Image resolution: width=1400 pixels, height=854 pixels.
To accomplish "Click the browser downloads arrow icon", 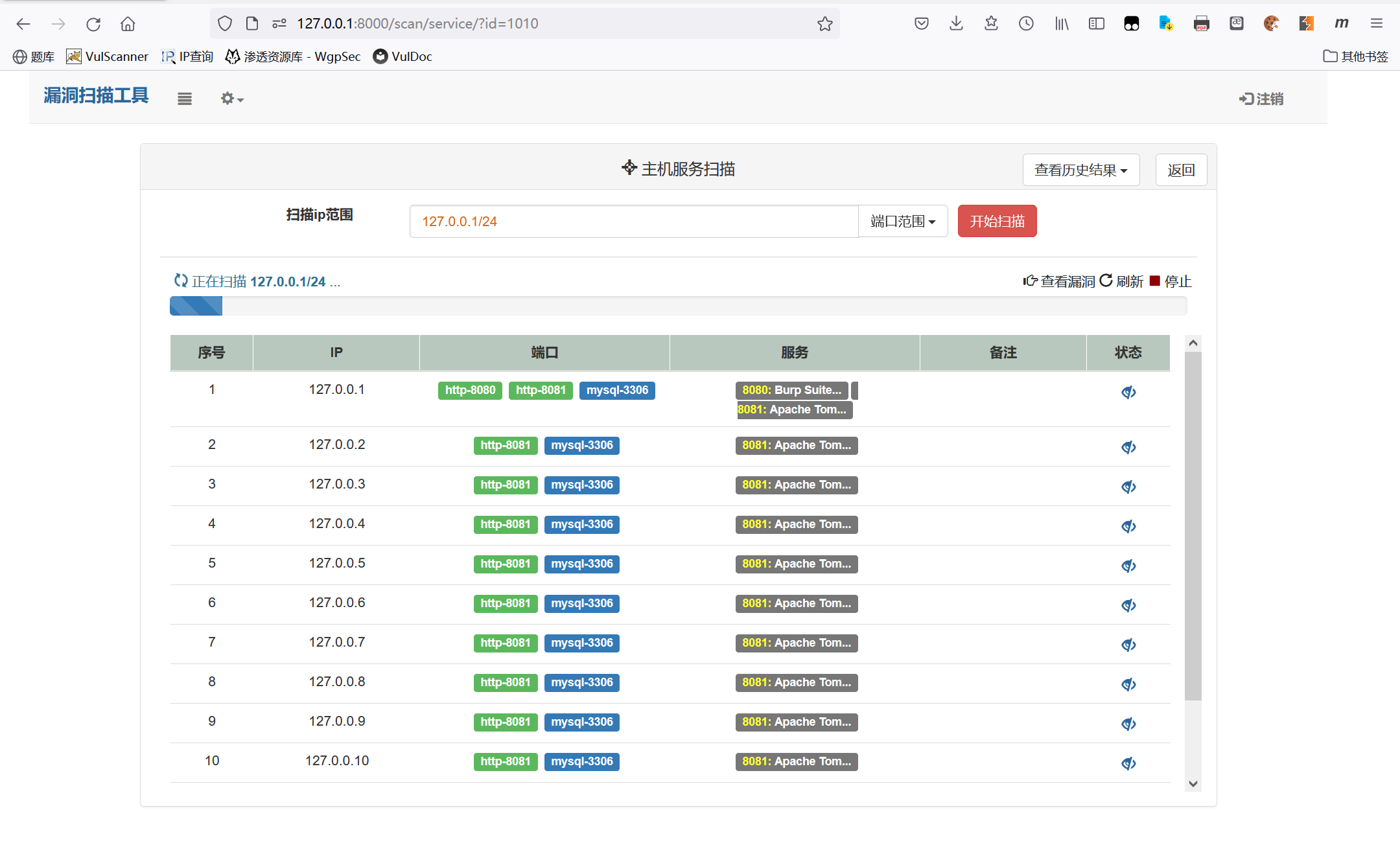I will pos(956,24).
